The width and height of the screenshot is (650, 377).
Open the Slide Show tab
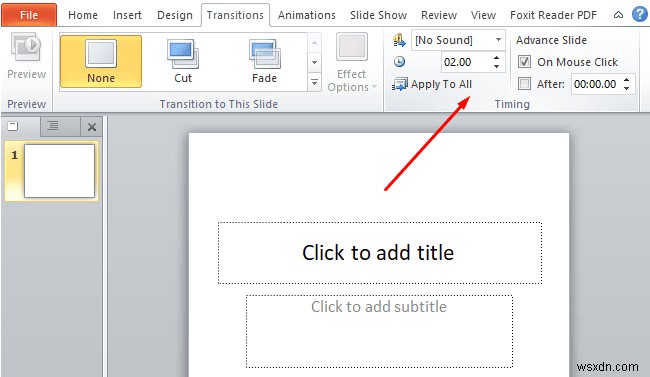pos(378,15)
